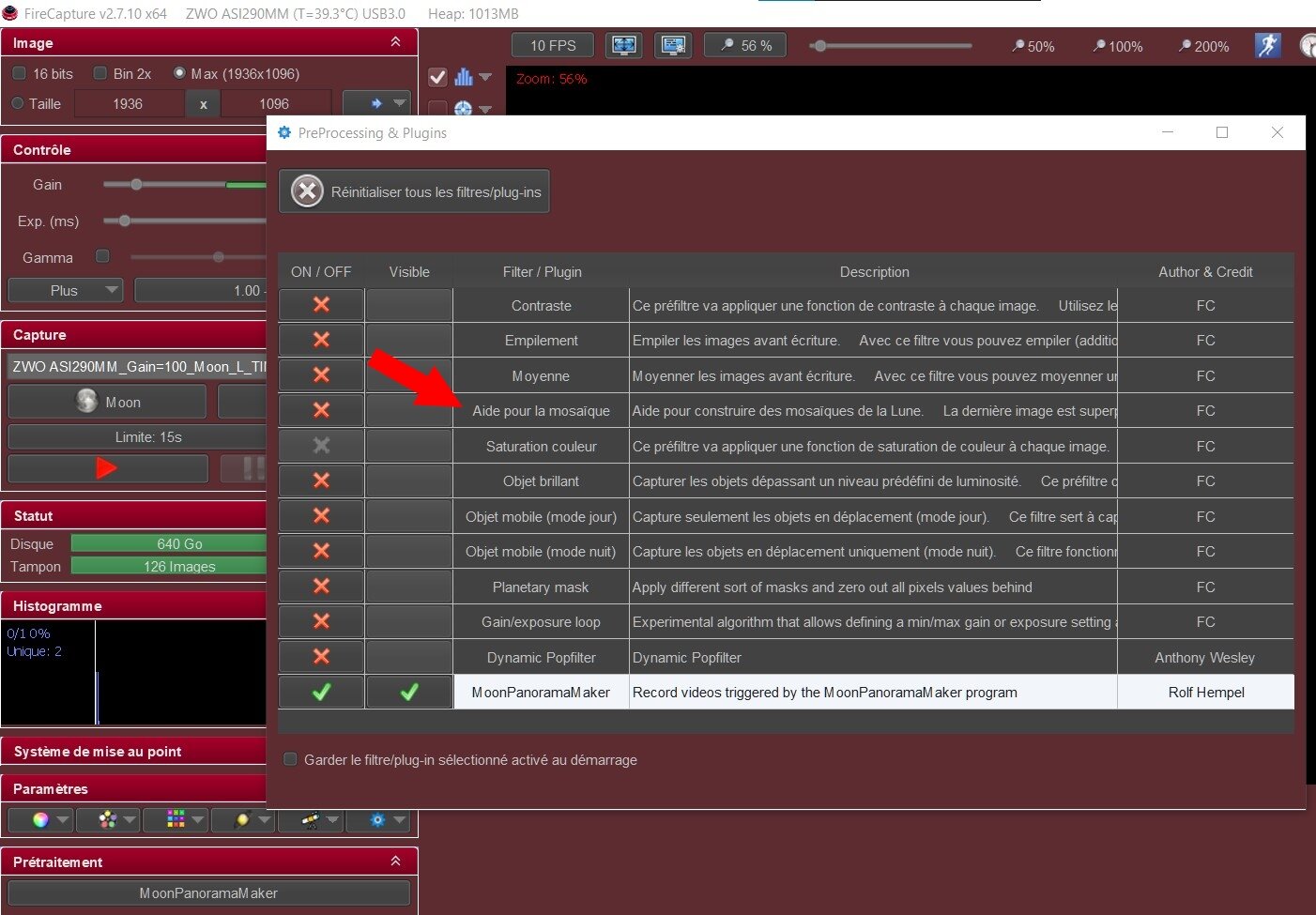Click the x button between the size fields

click(x=203, y=103)
